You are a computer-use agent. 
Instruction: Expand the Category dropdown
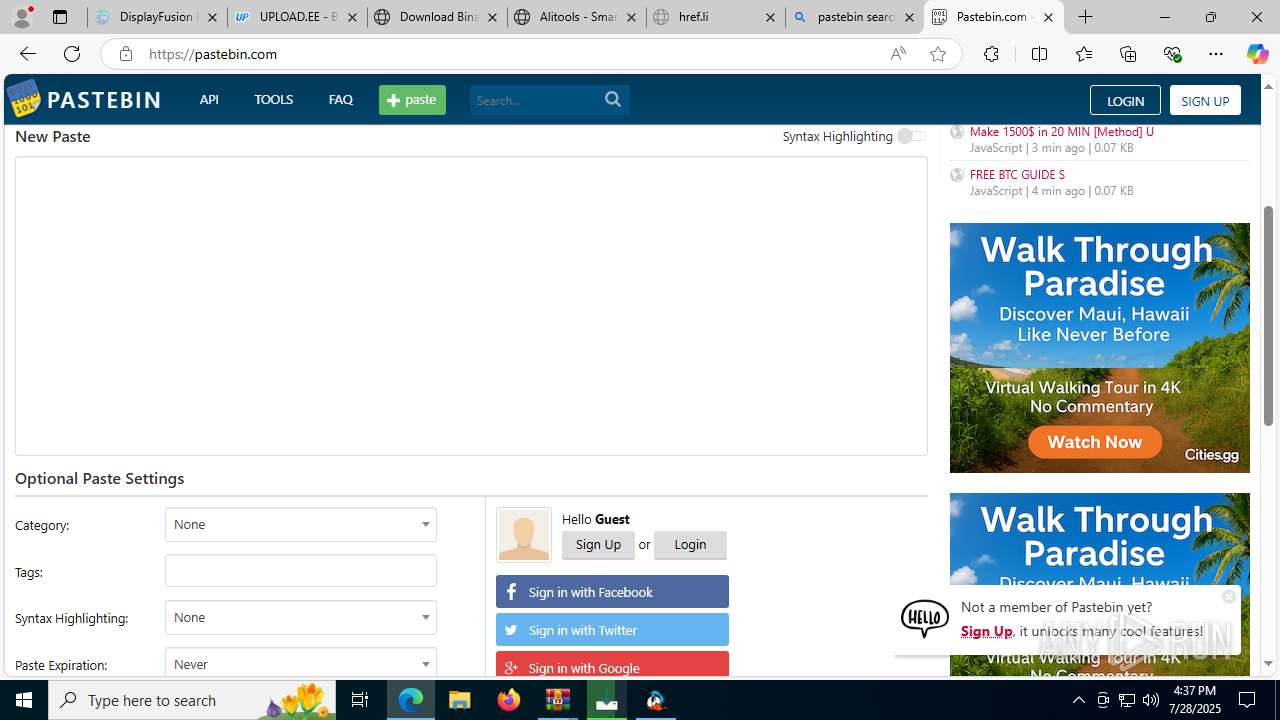[301, 524]
